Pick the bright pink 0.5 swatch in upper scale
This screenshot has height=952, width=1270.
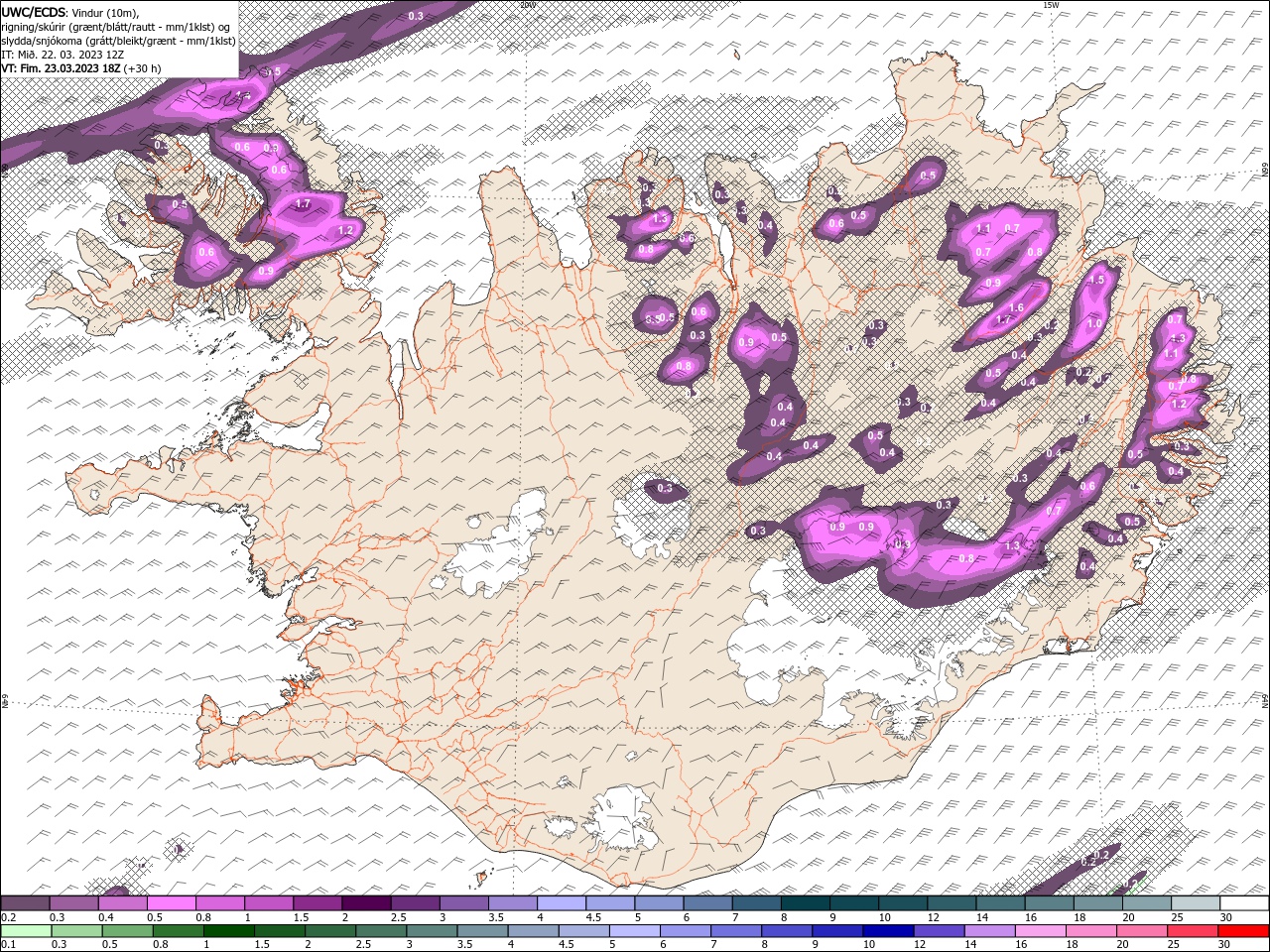click(171, 903)
